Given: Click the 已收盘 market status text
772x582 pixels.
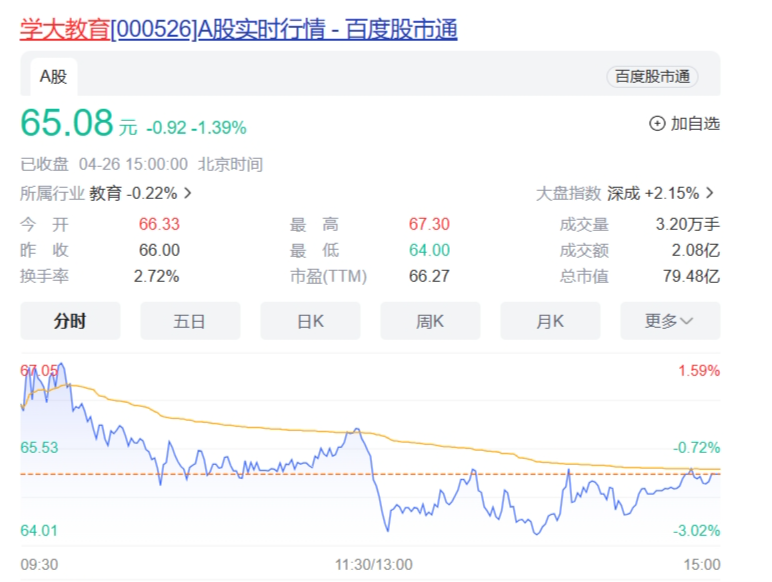Looking at the screenshot, I should (44, 164).
